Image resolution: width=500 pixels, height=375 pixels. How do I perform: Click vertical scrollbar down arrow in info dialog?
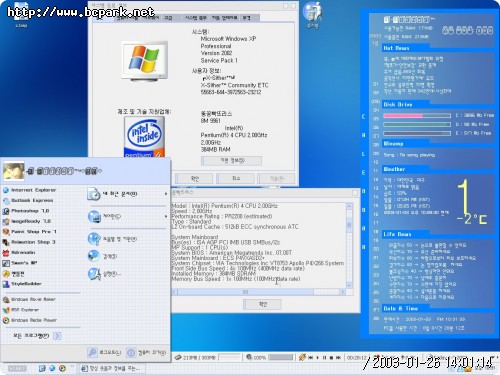pyautogui.click(x=349, y=285)
